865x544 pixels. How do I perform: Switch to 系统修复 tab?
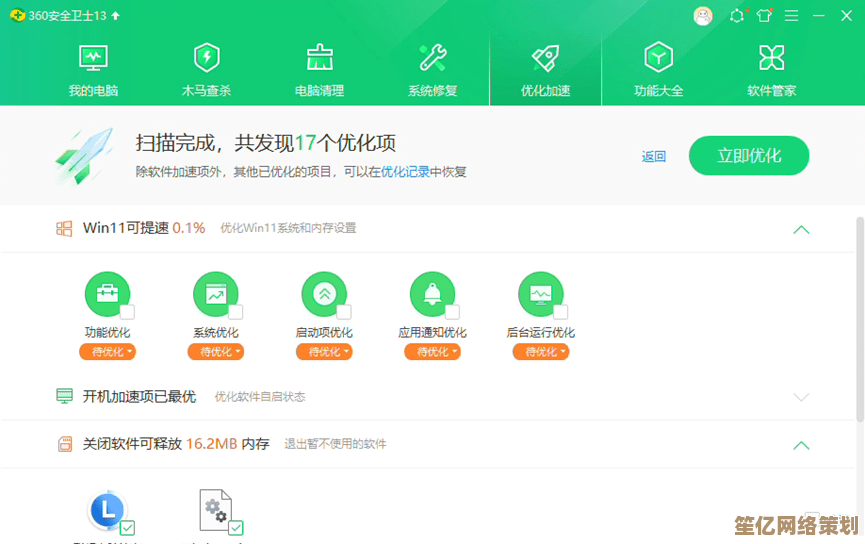[432, 71]
